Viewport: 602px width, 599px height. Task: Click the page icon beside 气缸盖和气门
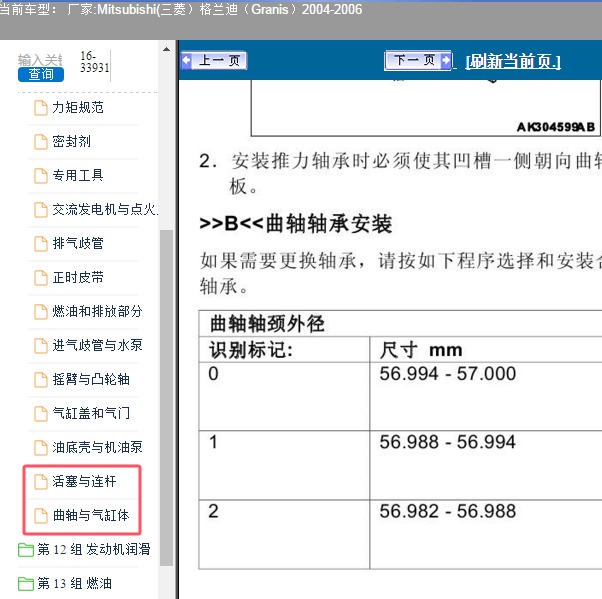coord(41,413)
